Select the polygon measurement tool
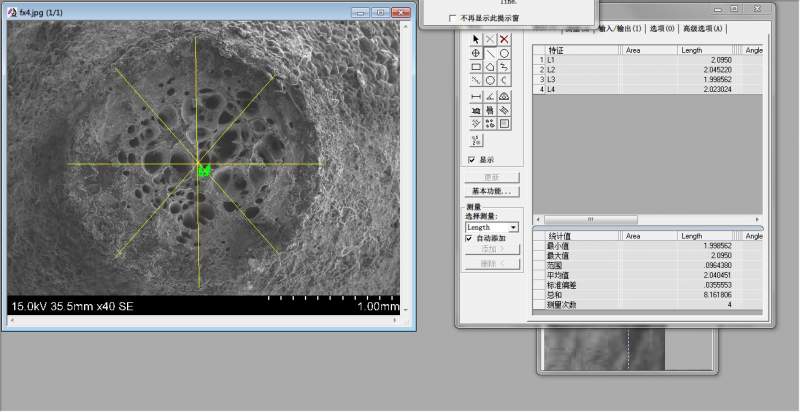Viewport: 800px width, 412px height. (490, 67)
